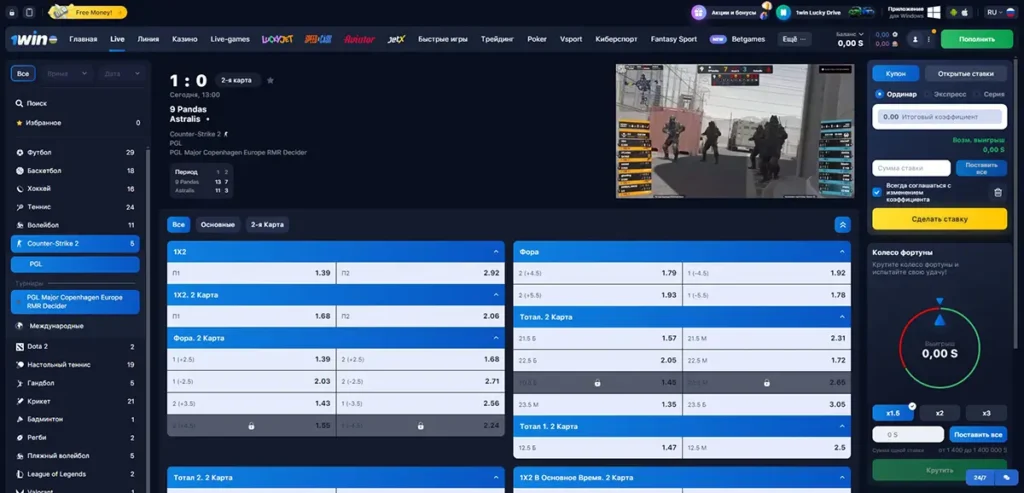Open the Дата dropdown filter
Screen dimensions: 1024x493
(120, 74)
